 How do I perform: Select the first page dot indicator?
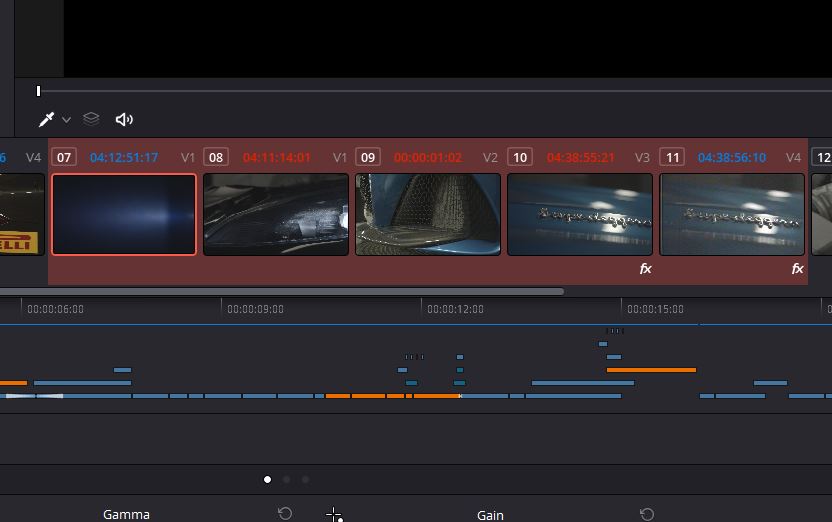coord(267,480)
